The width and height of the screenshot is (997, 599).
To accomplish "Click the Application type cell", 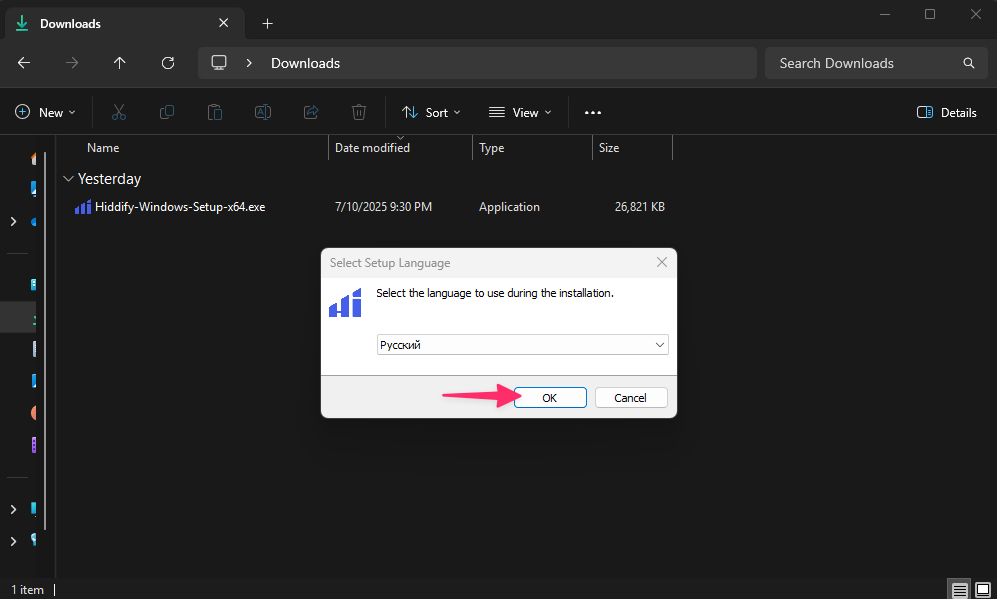I will (x=509, y=207).
